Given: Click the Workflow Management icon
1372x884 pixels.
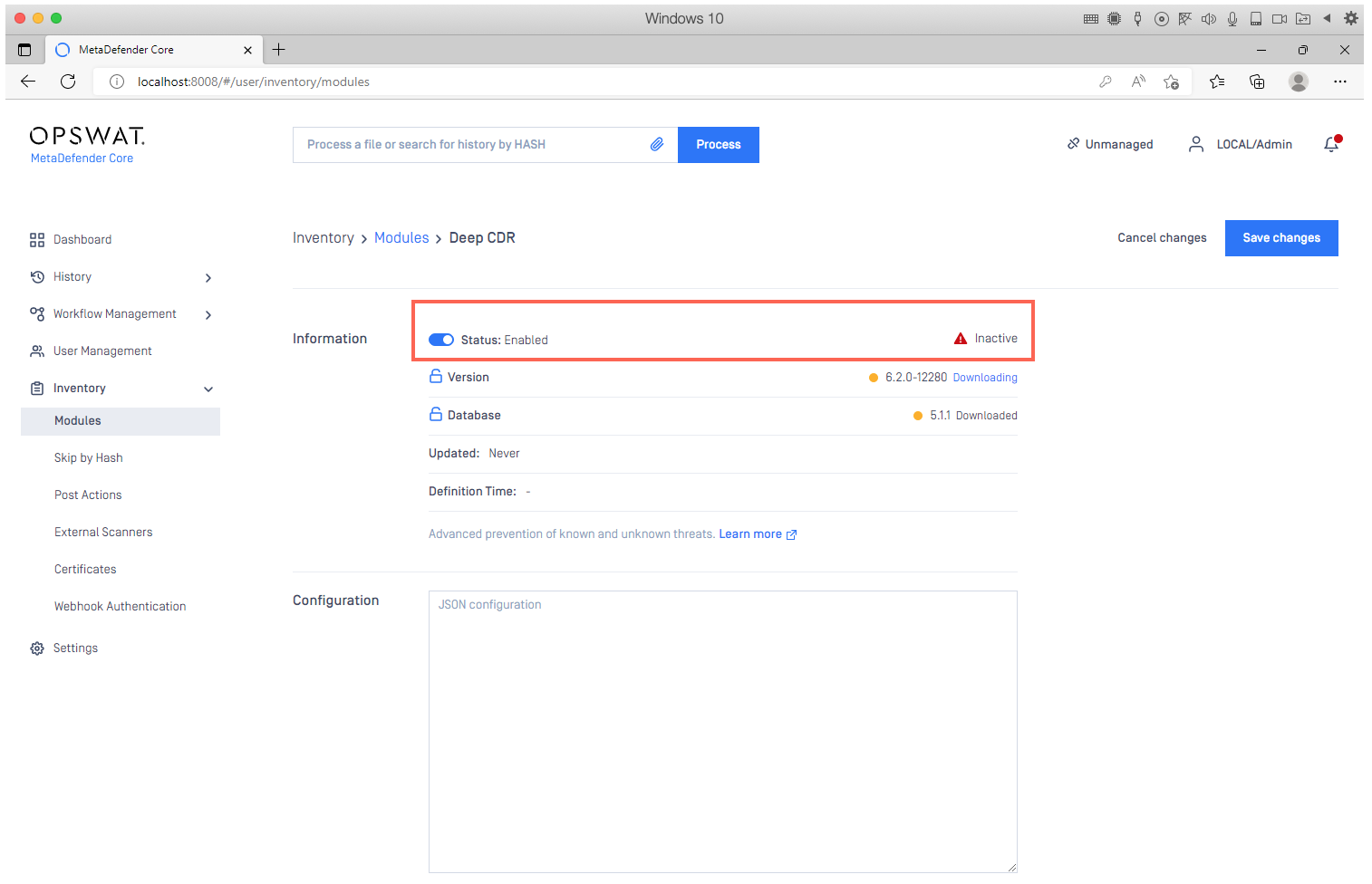Looking at the screenshot, I should pyautogui.click(x=37, y=314).
